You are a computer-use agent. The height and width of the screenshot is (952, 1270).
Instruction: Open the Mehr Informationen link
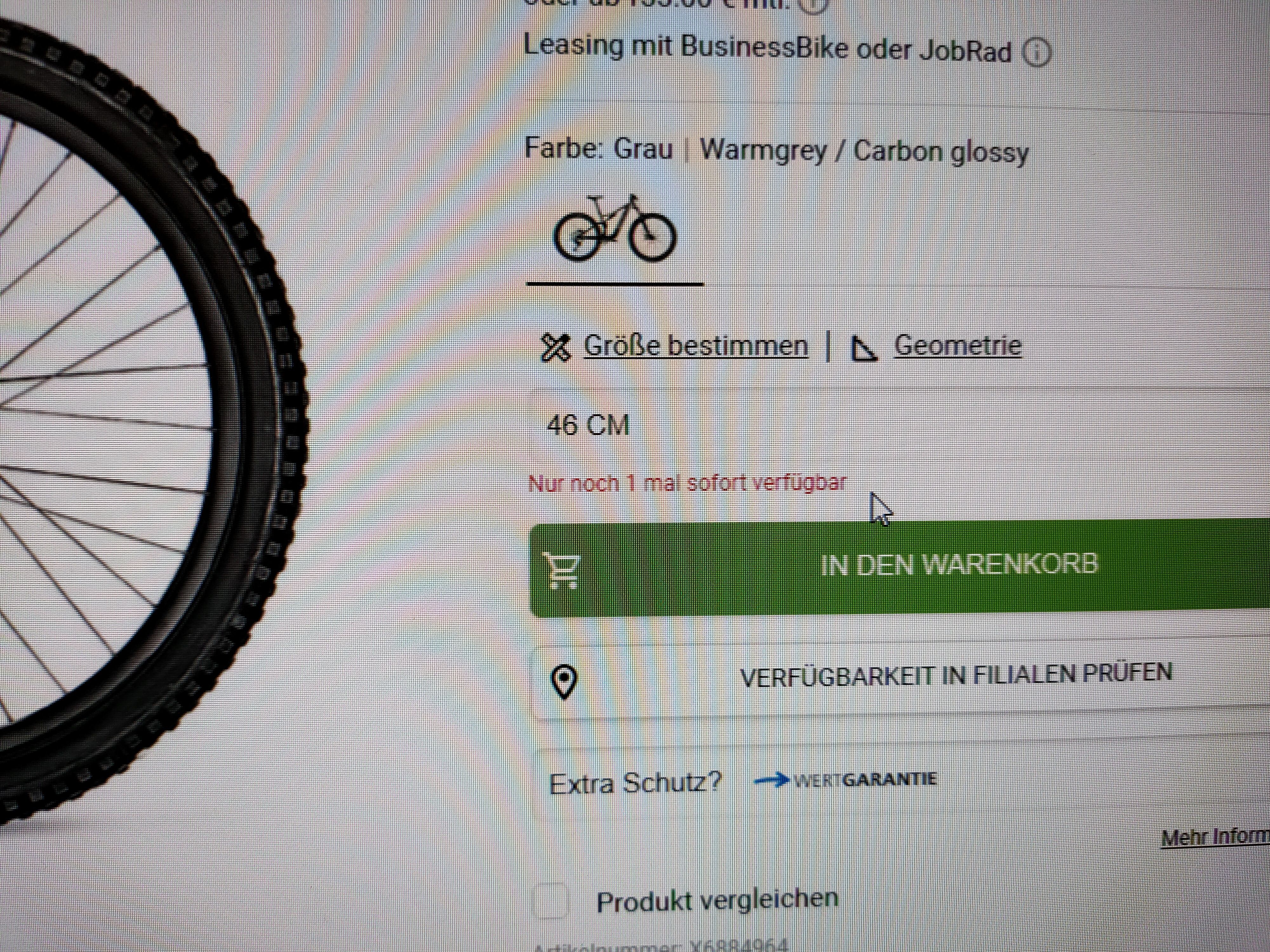(x=1215, y=838)
